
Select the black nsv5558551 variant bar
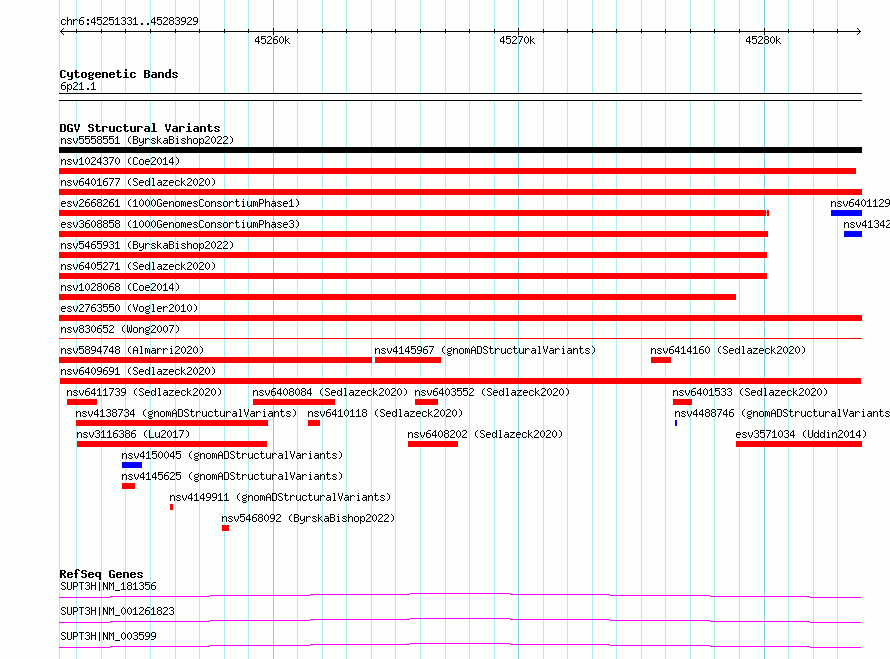click(x=460, y=150)
